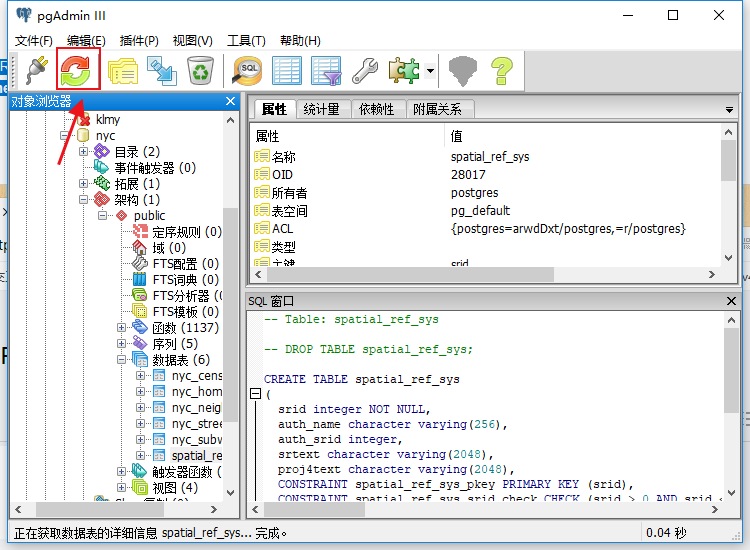Switch to the 属性 tab
The image size is (750, 550).
(x=274, y=109)
